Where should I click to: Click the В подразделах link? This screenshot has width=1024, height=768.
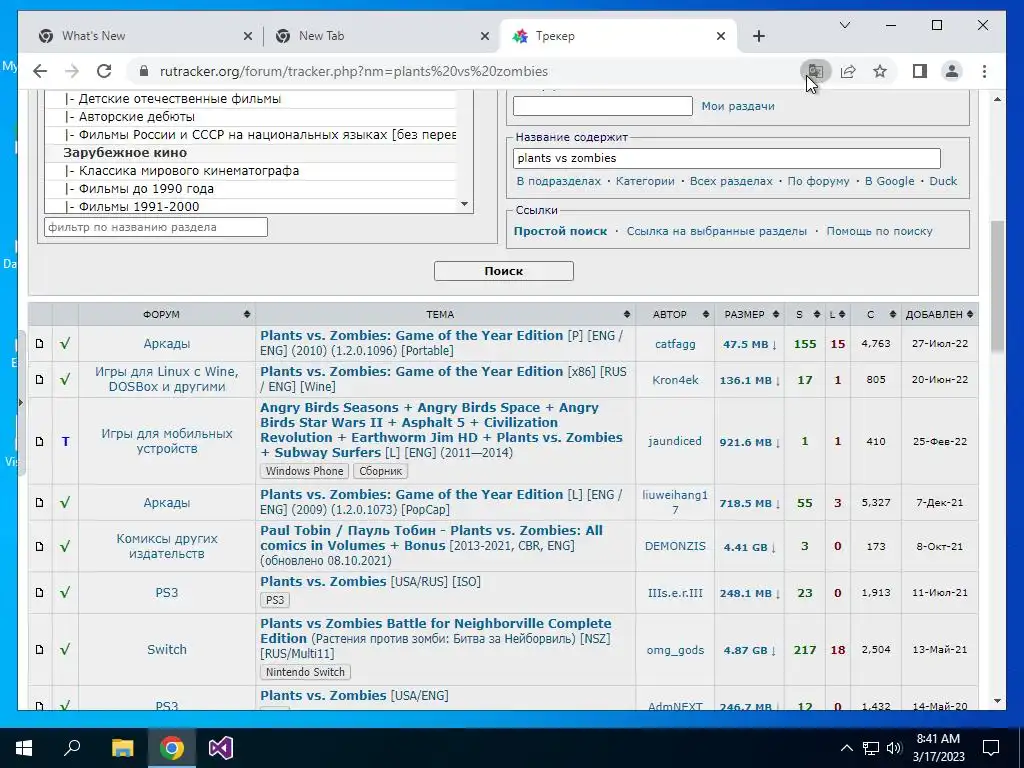coord(558,181)
